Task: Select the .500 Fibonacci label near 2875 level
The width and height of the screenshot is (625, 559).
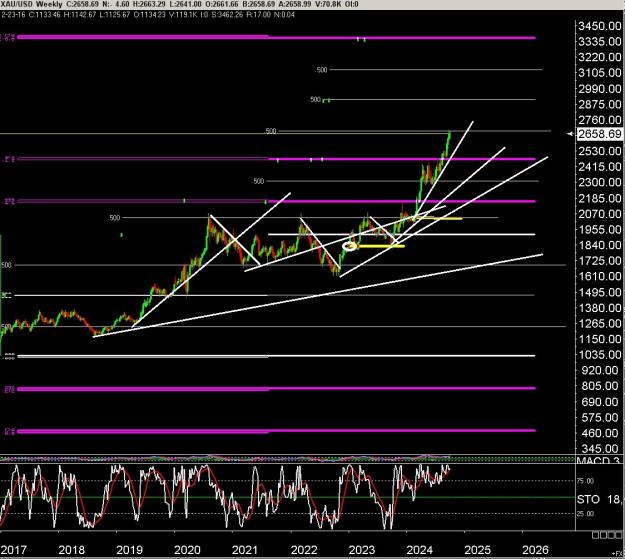Action: 315,99
